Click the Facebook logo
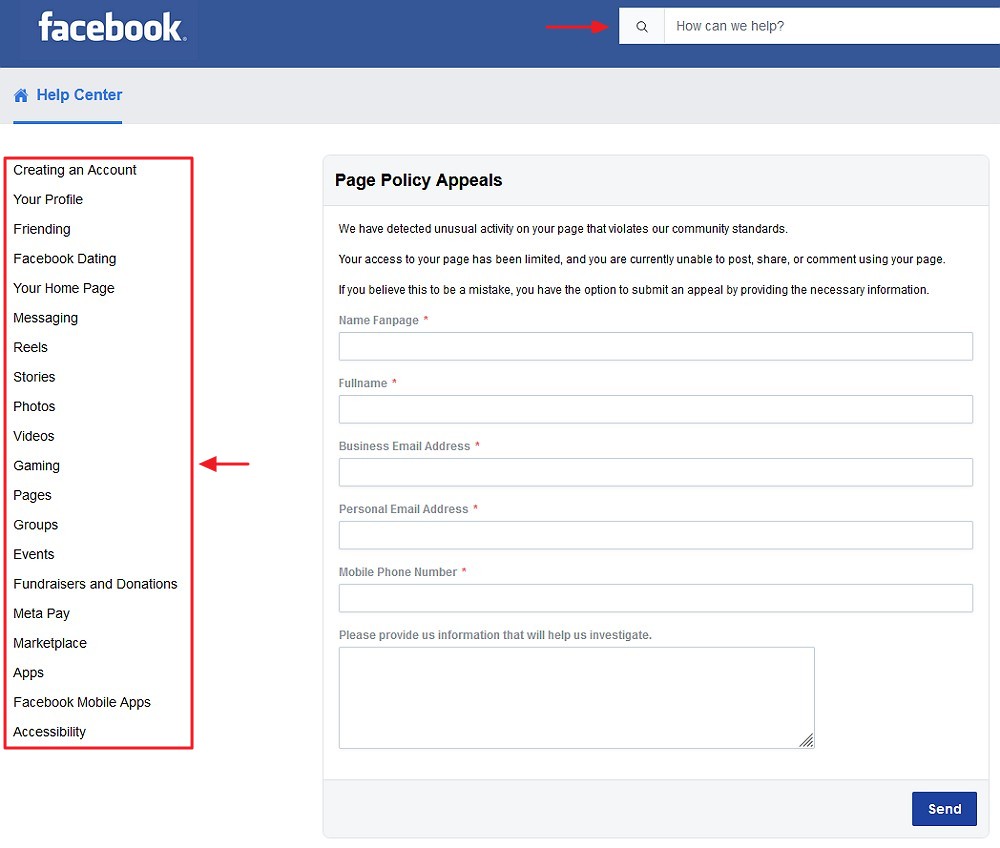This screenshot has width=1000, height=848. [x=112, y=27]
